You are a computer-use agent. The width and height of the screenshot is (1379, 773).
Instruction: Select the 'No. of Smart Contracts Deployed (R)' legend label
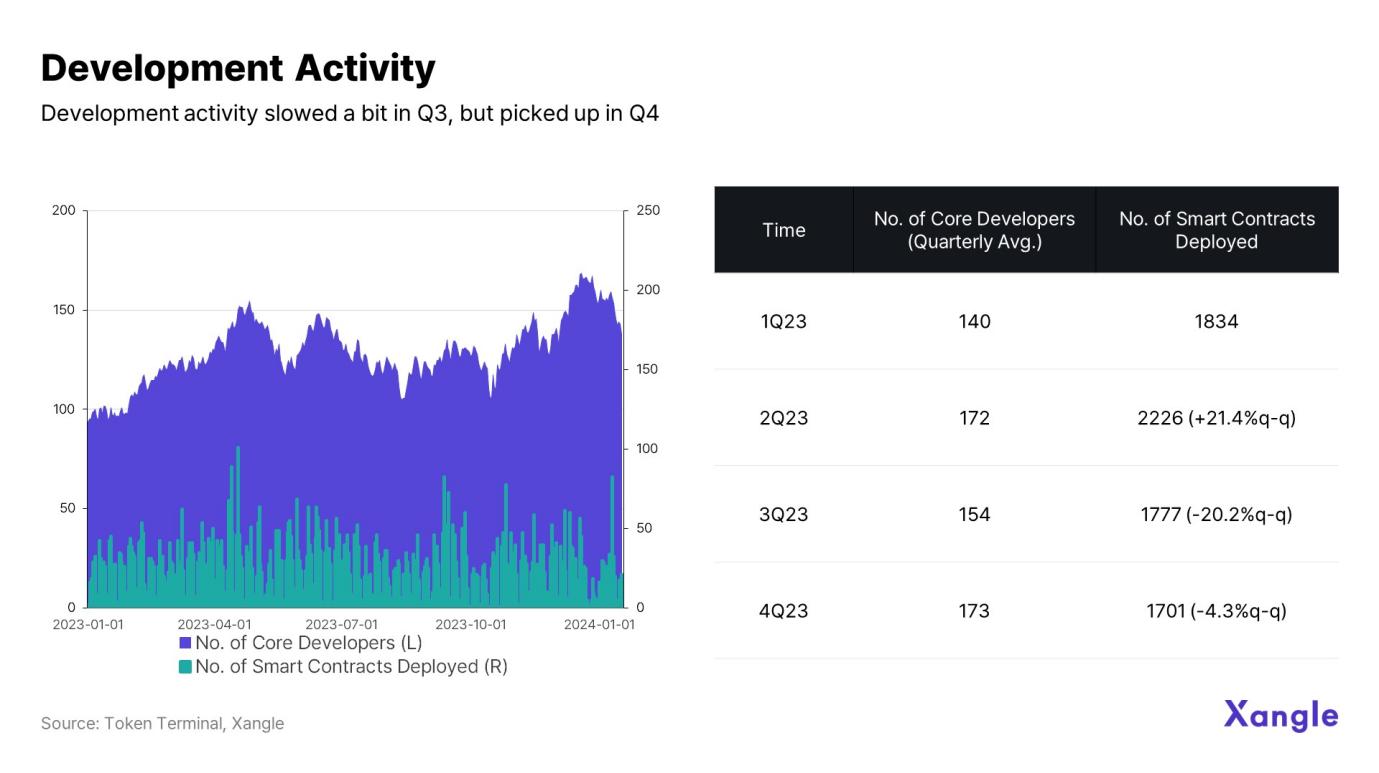pyautogui.click(x=351, y=666)
